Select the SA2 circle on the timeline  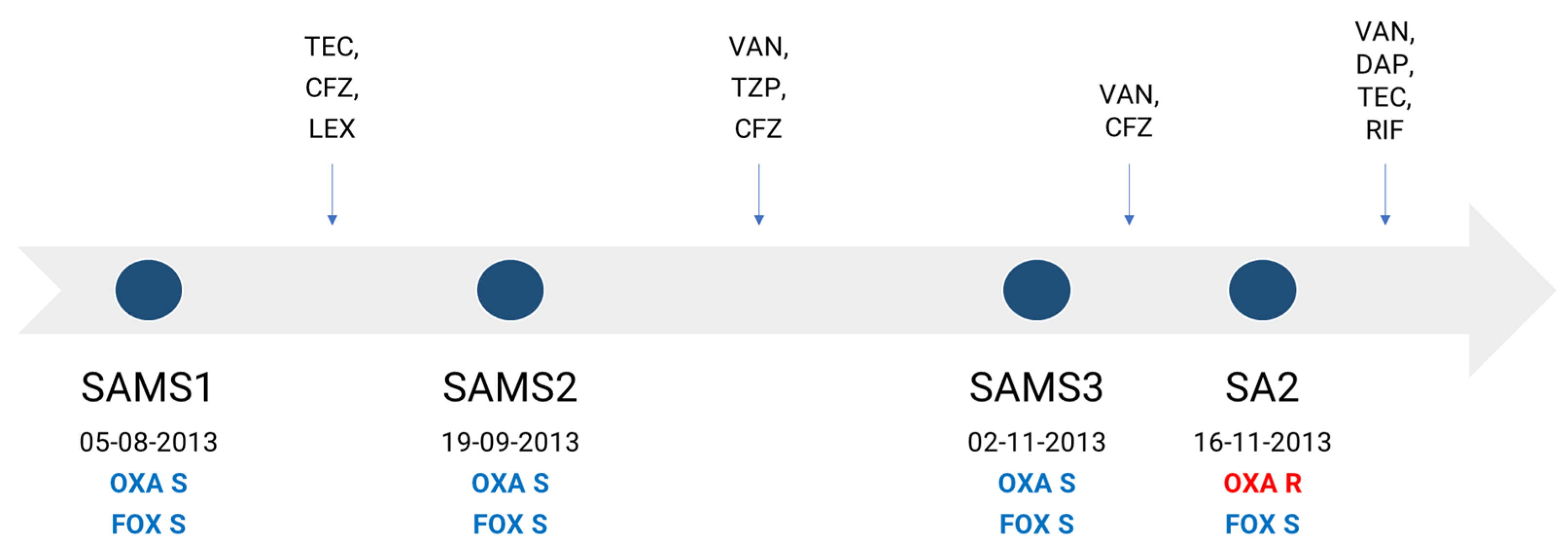click(x=1262, y=290)
